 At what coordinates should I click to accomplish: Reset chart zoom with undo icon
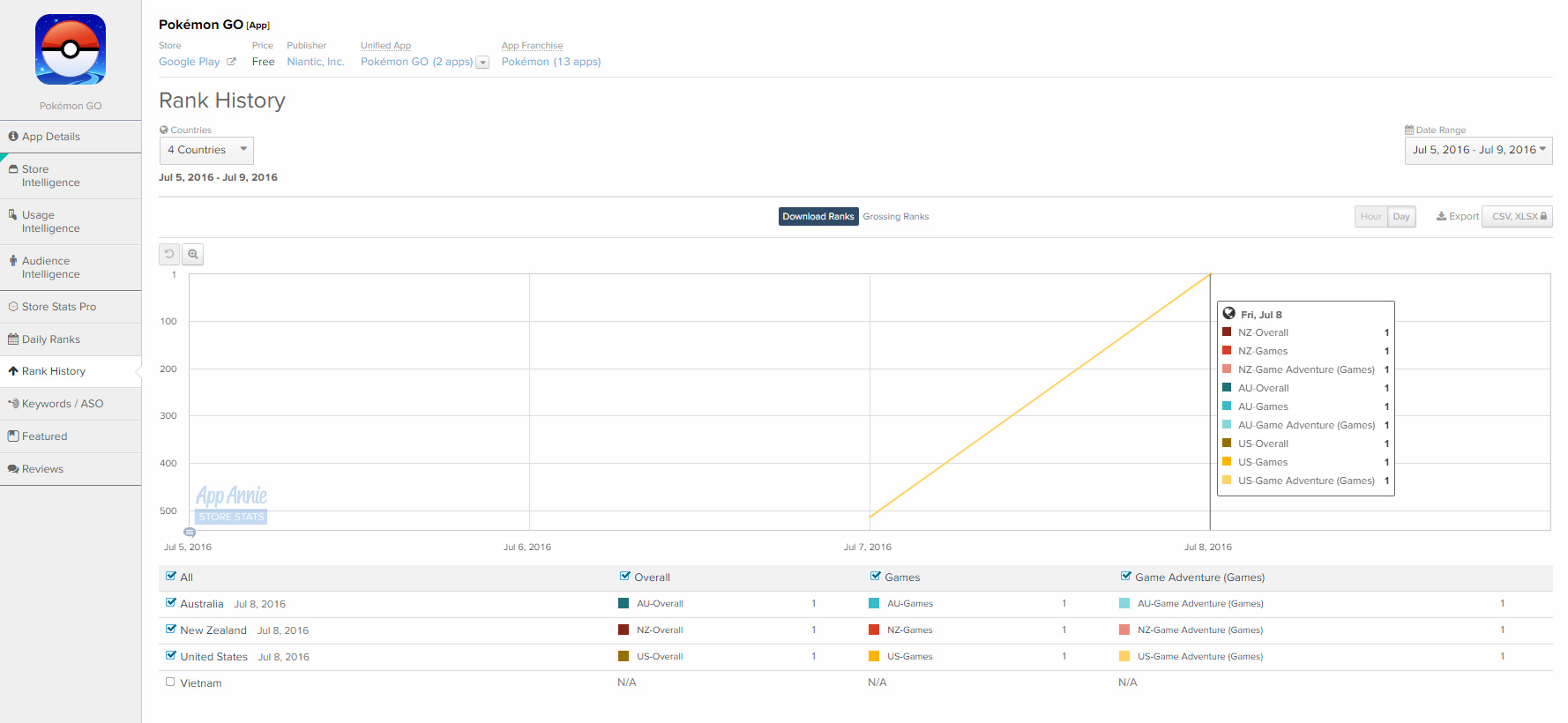click(169, 254)
